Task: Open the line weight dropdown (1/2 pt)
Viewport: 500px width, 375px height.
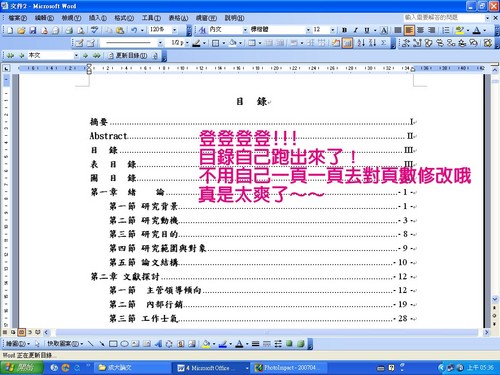Action: pos(187,43)
